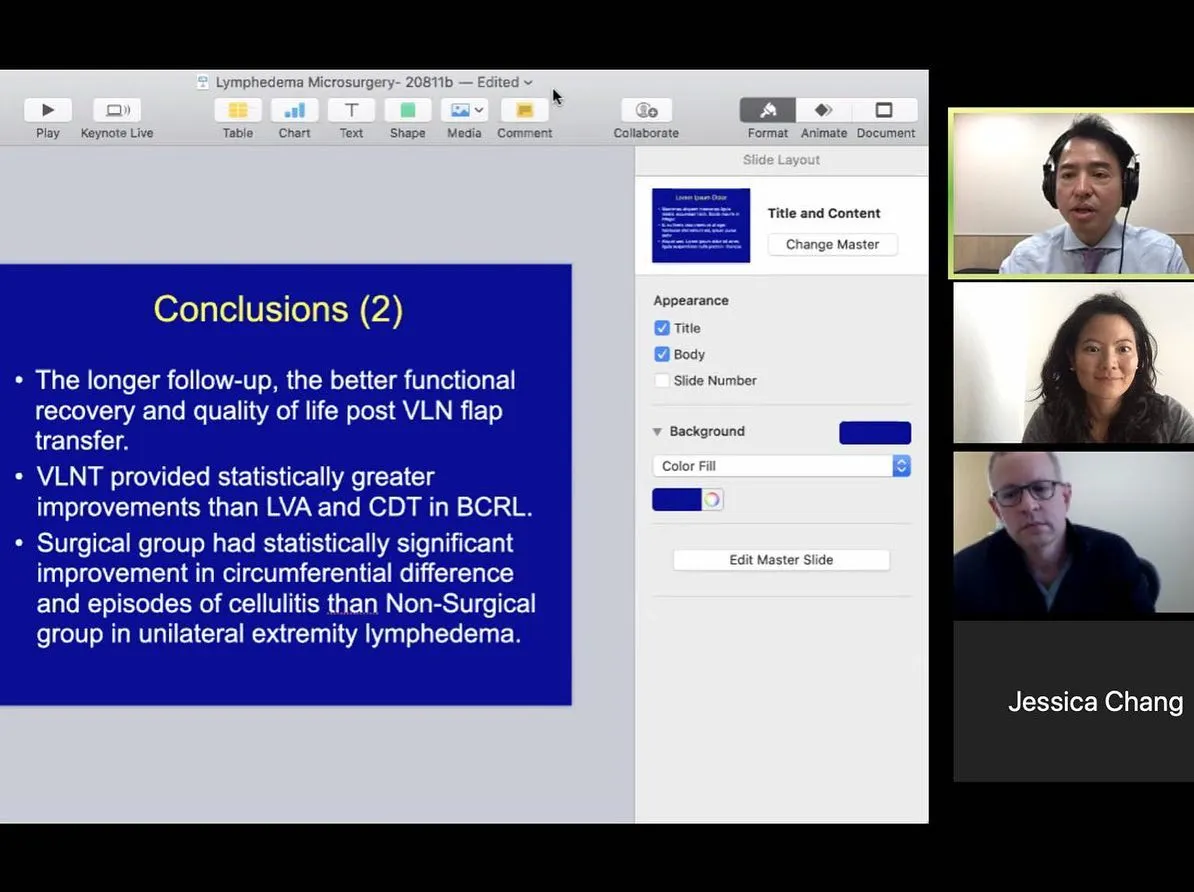Click the Change Master button
Image resolution: width=1194 pixels, height=892 pixels.
pyautogui.click(x=832, y=245)
